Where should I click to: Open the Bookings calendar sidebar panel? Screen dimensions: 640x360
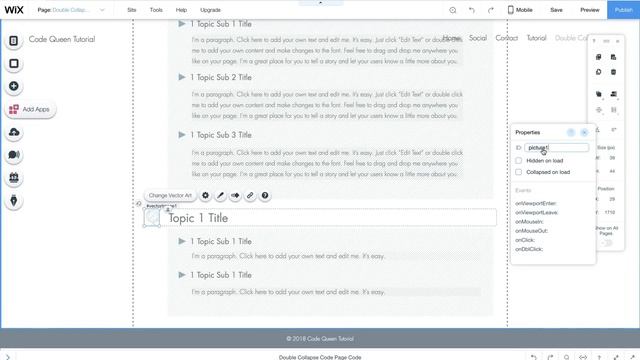click(x=13, y=178)
